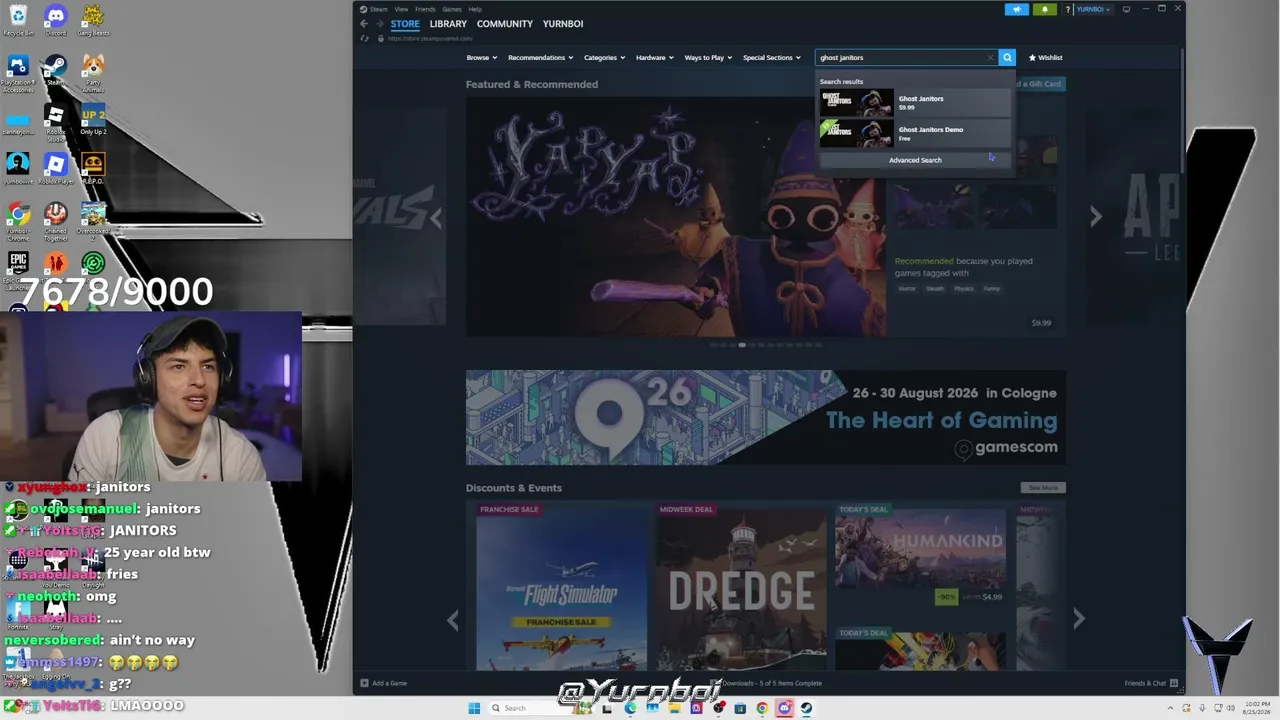Click the Steam help question mark icon
1280x720 pixels.
1068,9
